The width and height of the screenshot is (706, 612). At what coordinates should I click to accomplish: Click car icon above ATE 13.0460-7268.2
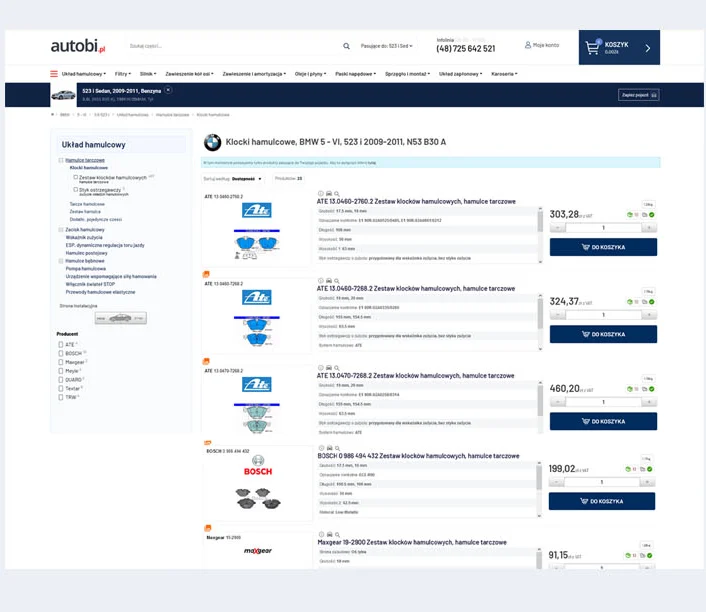pyautogui.click(x=329, y=281)
